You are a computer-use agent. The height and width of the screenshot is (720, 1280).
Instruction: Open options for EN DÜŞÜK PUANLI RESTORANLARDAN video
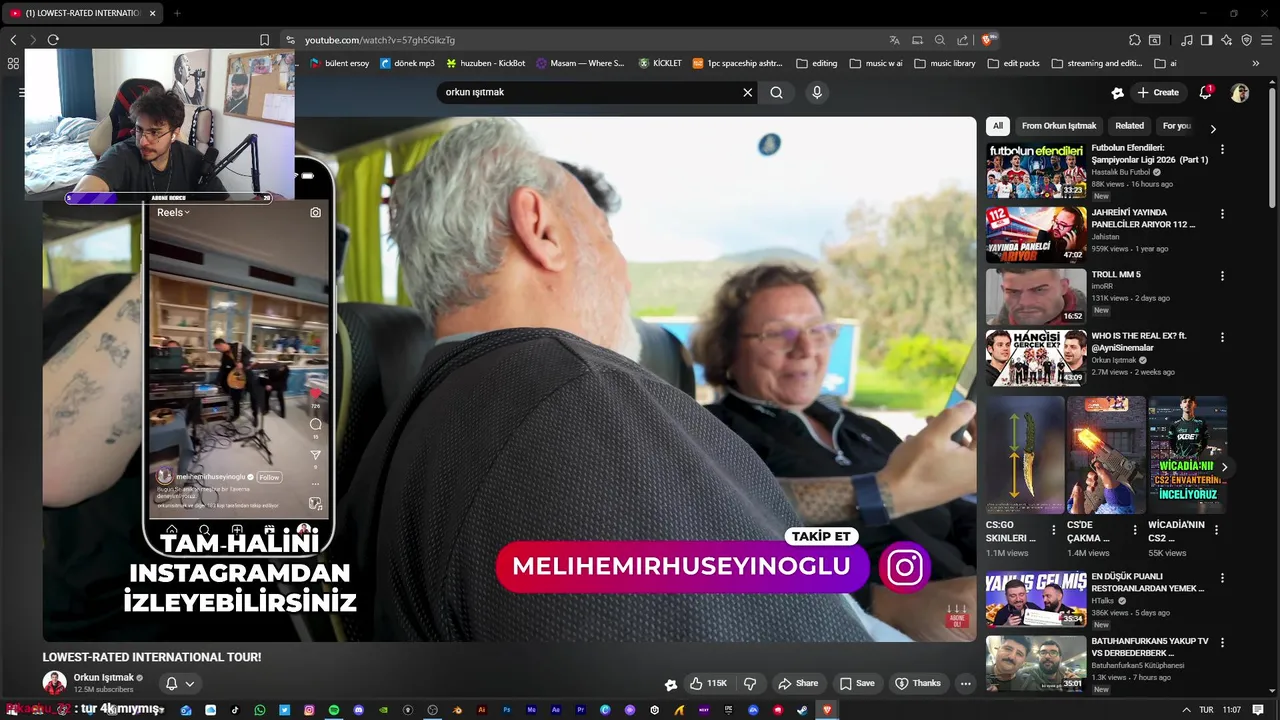(x=1222, y=579)
